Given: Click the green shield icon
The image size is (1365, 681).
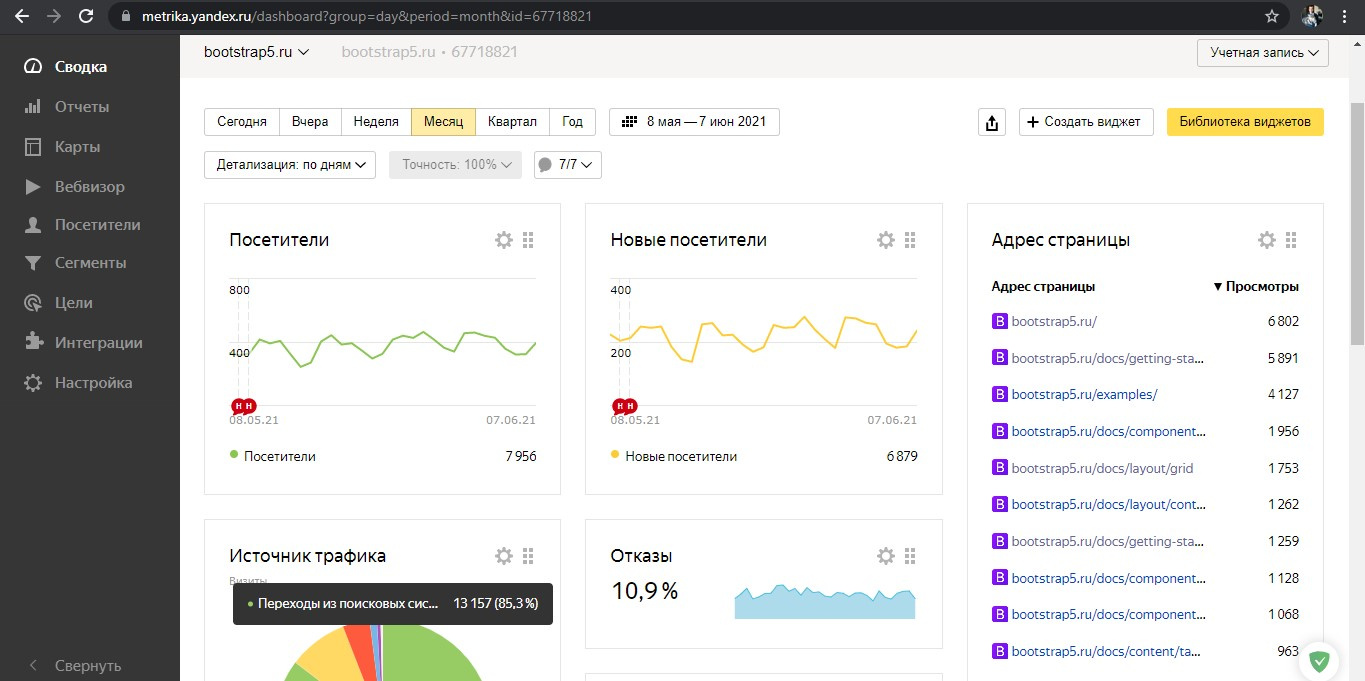Looking at the screenshot, I should tap(1320, 660).
